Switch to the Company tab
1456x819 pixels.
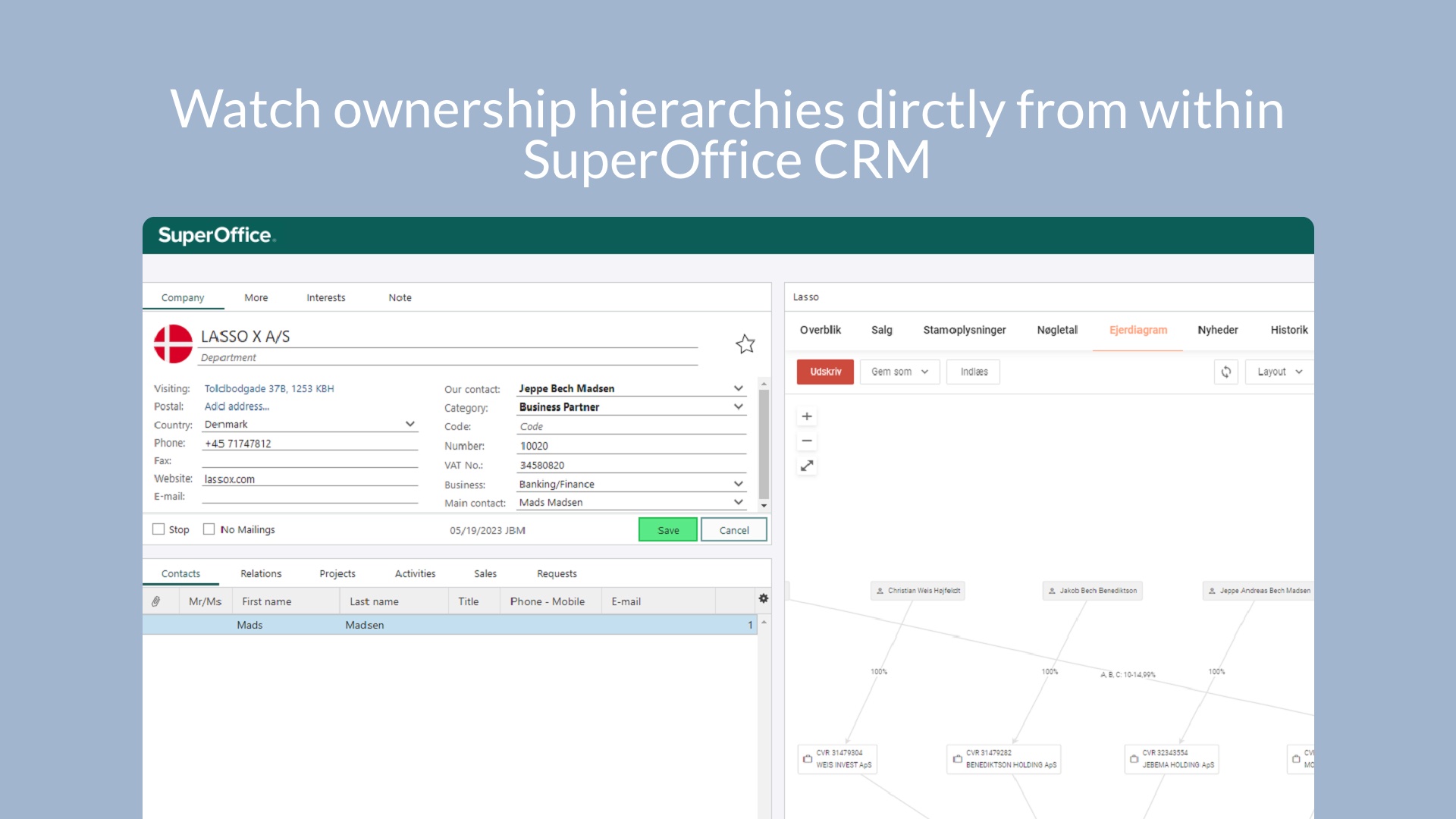coord(183,298)
